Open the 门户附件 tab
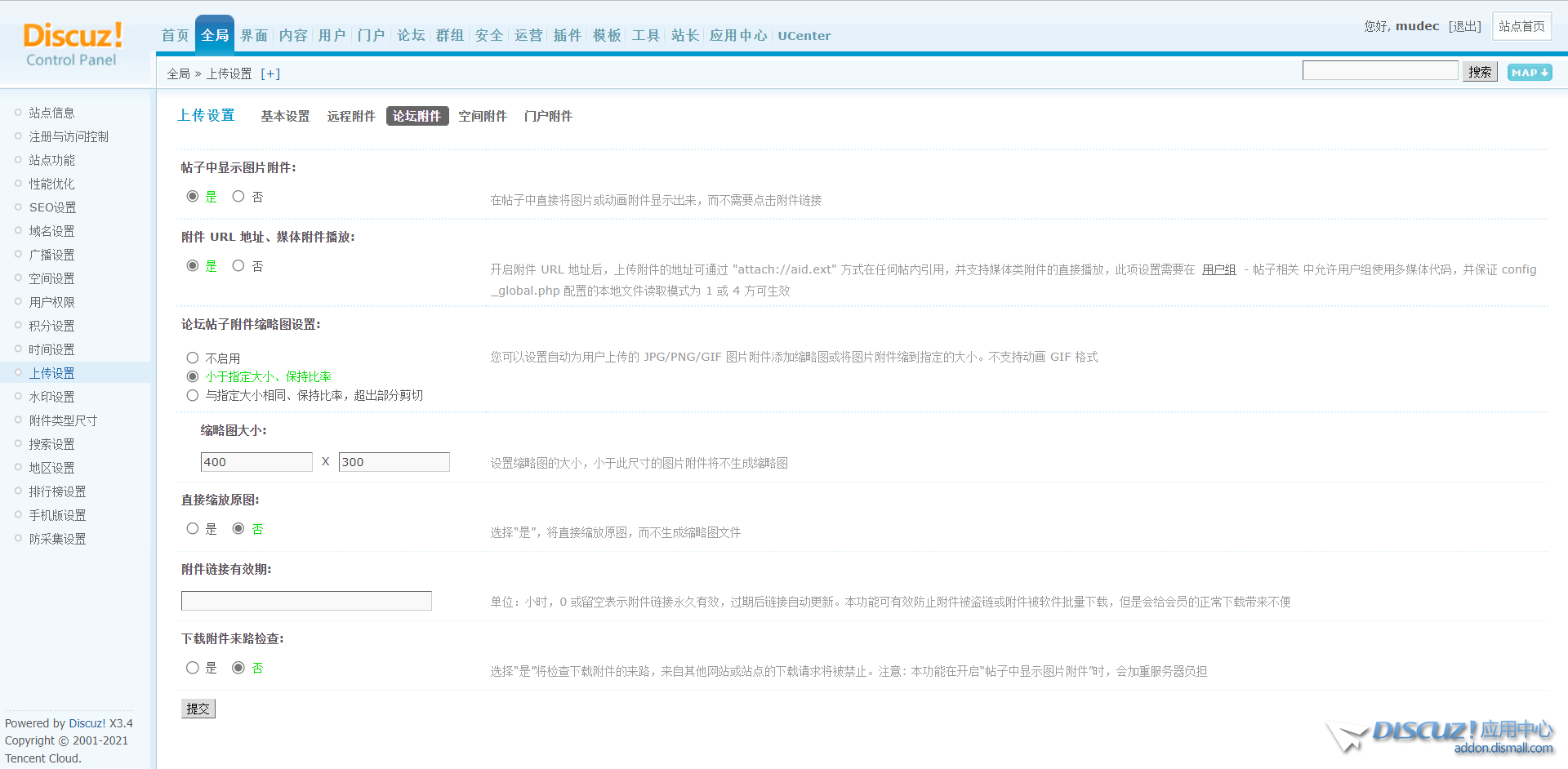Image resolution: width=1568 pixels, height=769 pixels. click(x=548, y=117)
